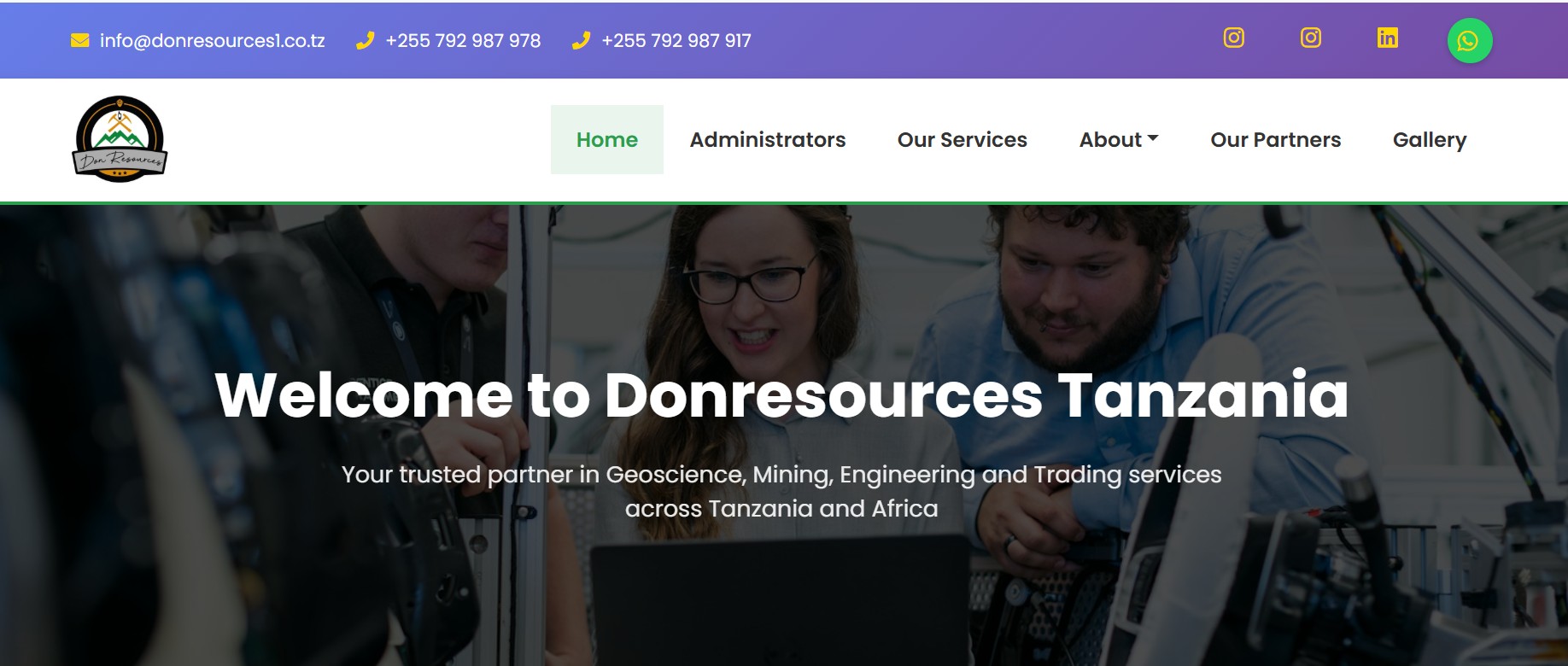The height and width of the screenshot is (666, 1568).
Task: Open the Administrators page
Action: (x=768, y=139)
